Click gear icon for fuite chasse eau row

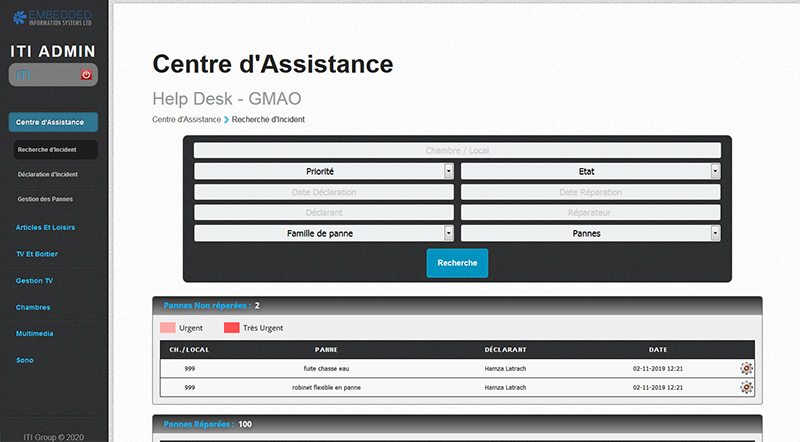746,369
